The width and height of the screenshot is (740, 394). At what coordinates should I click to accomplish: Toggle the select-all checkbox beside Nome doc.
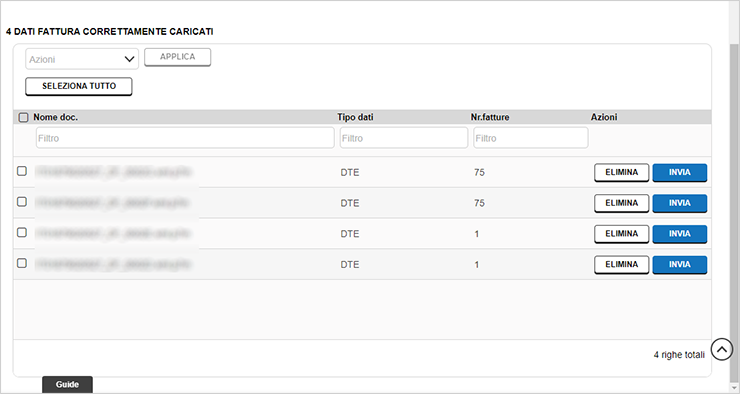click(23, 117)
